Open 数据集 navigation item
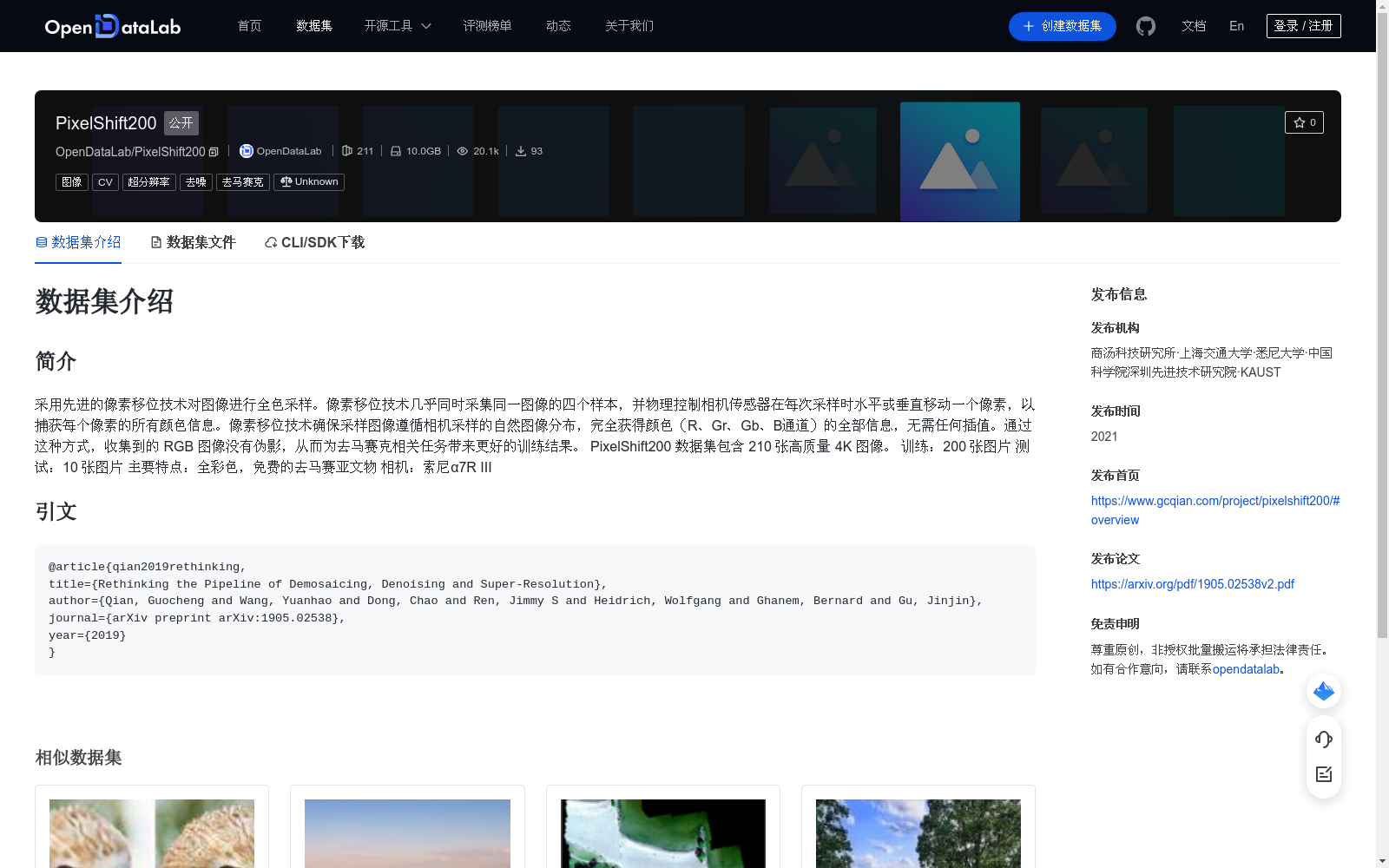Image resolution: width=1389 pixels, height=868 pixels. 314,26
